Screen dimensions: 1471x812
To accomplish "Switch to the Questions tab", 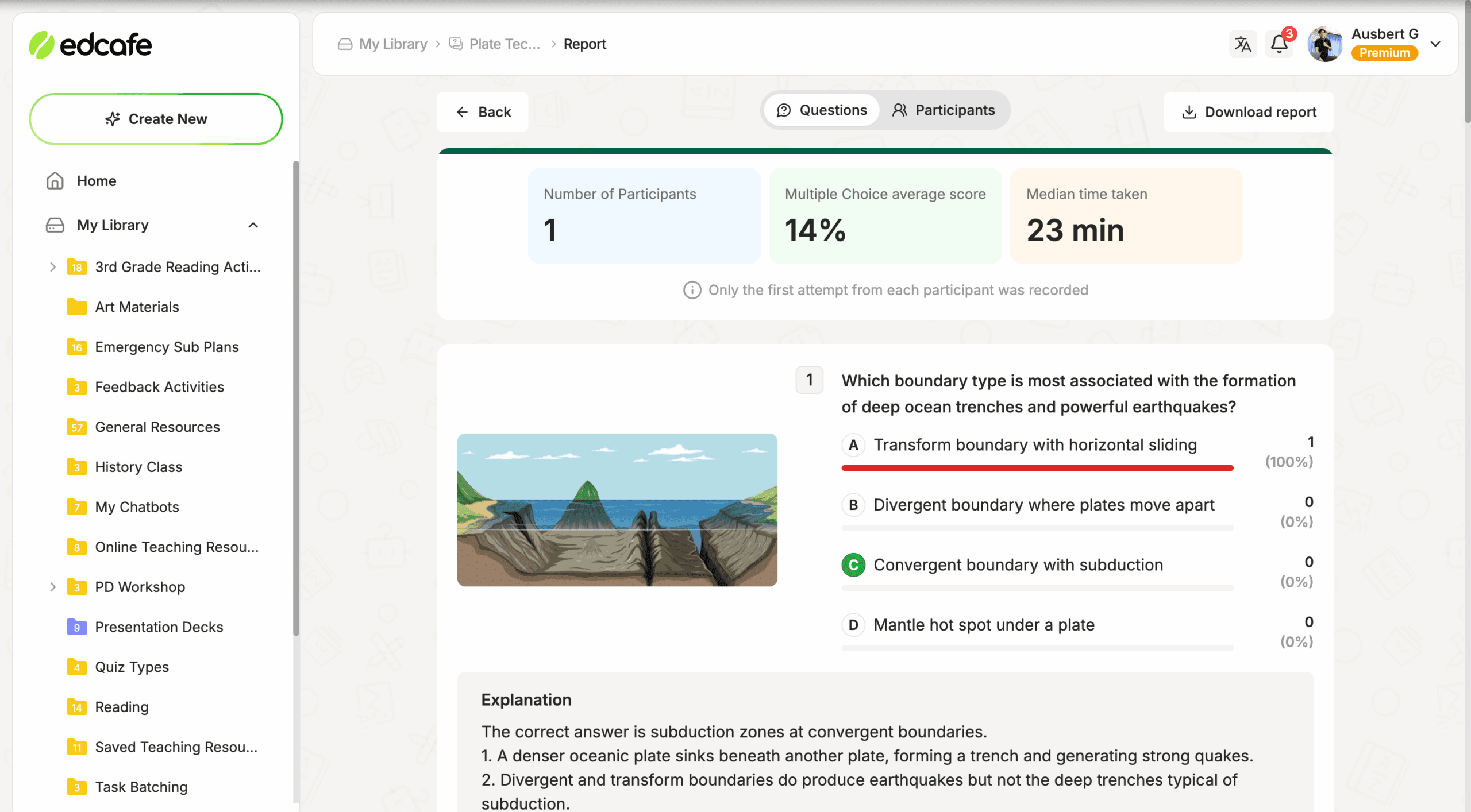I will [x=822, y=110].
